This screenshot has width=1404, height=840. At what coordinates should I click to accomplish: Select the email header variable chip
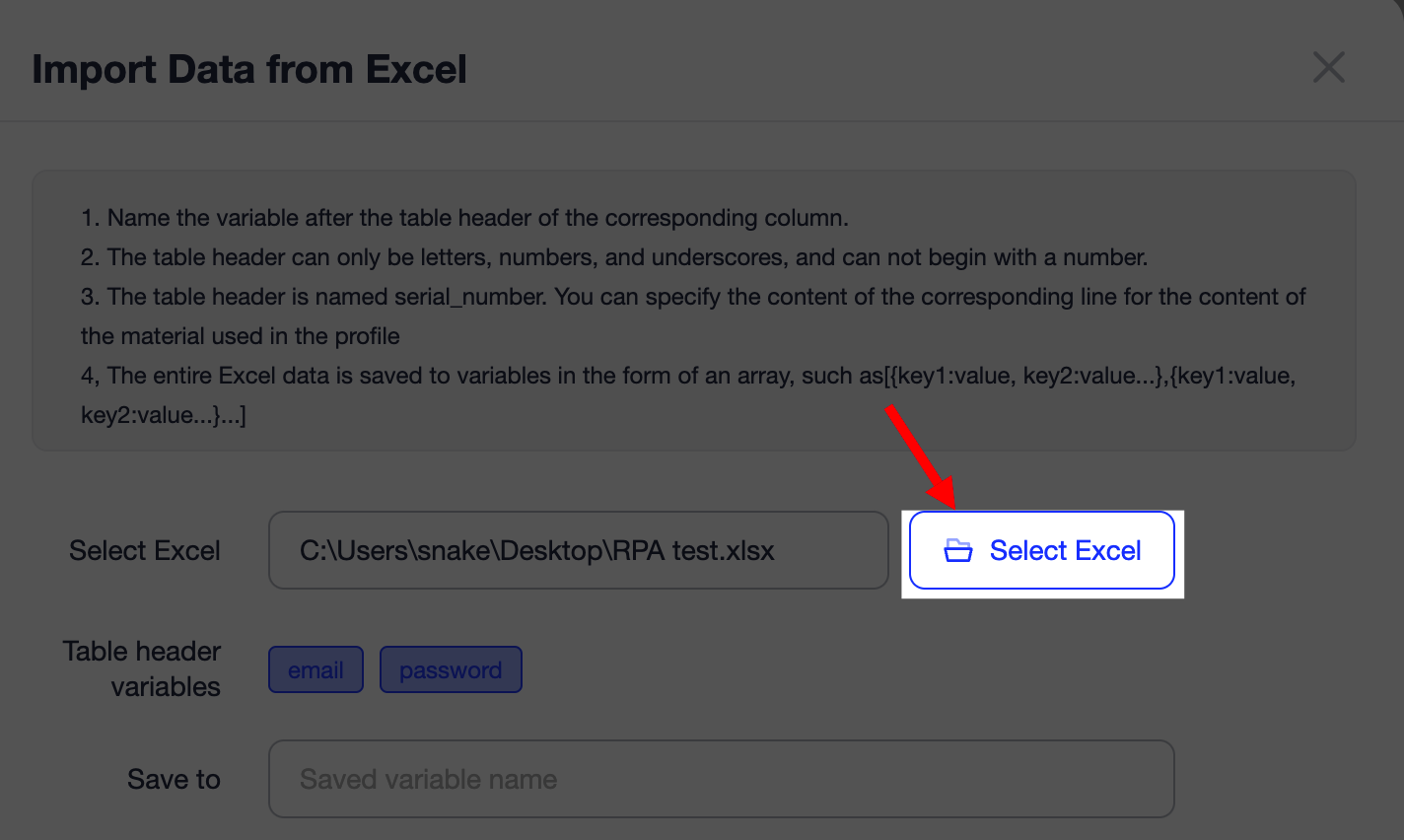point(316,669)
